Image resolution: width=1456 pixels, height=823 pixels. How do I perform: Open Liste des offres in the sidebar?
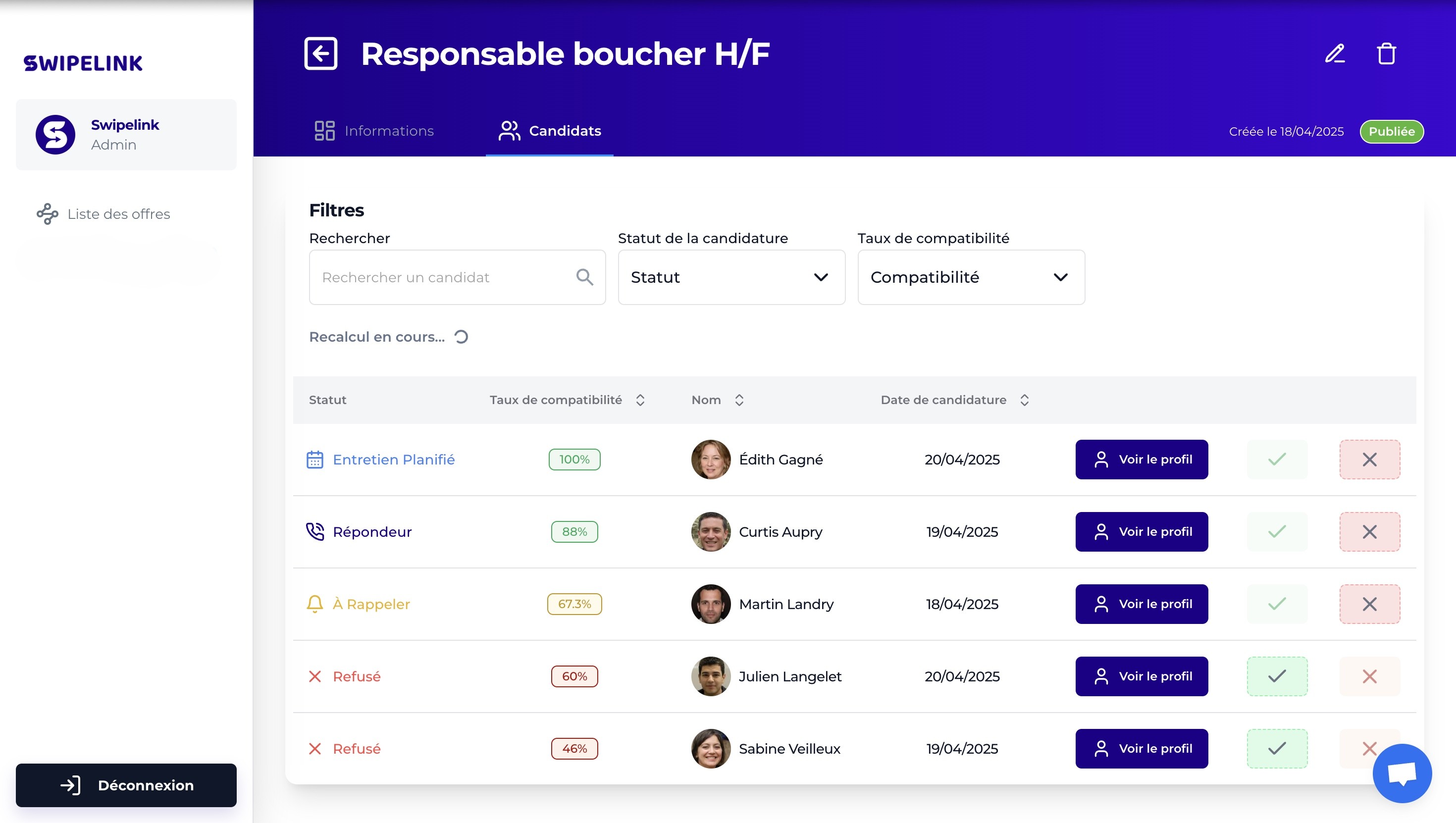[118, 214]
